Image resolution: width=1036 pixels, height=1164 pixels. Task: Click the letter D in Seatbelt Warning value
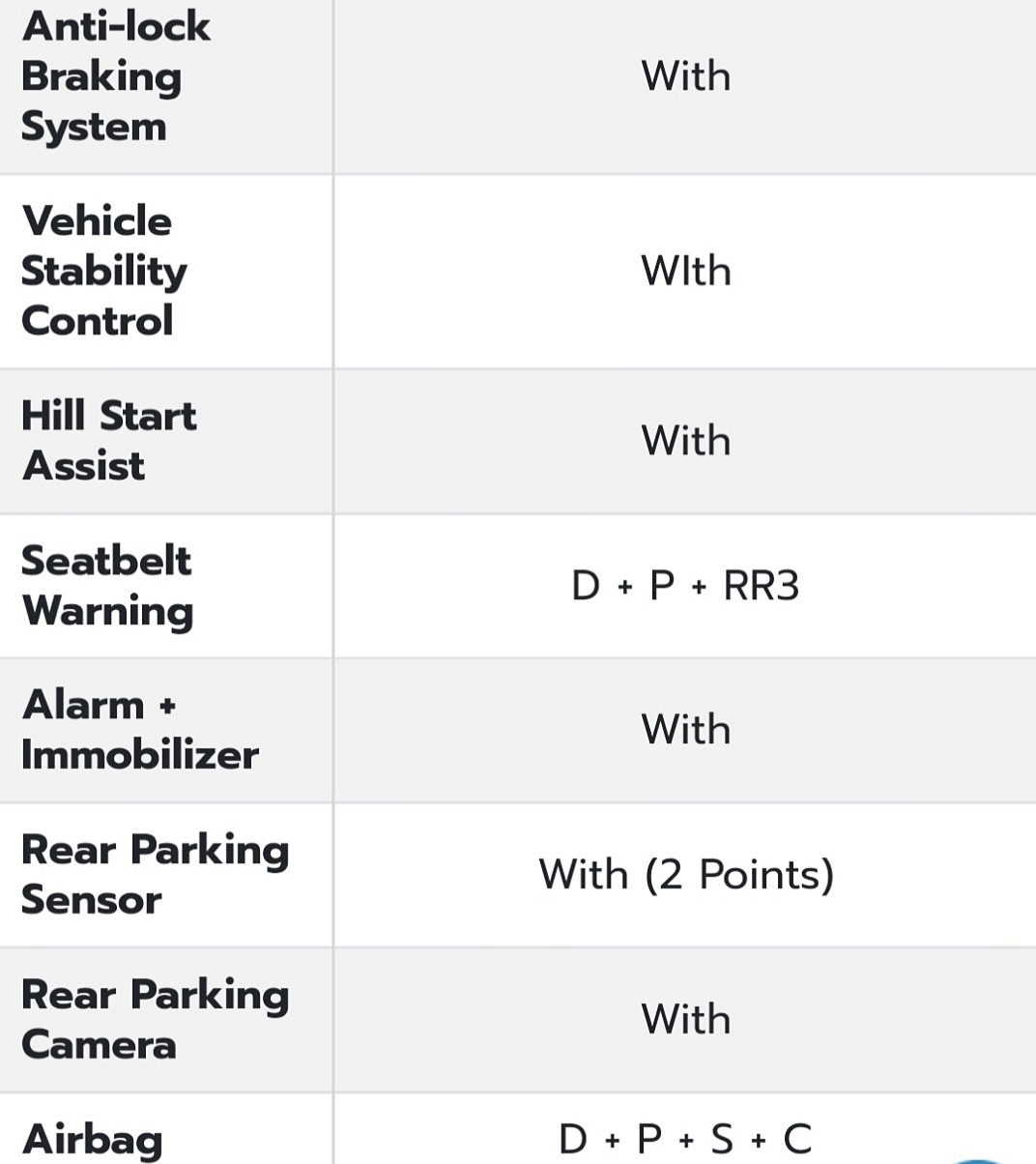coord(586,586)
